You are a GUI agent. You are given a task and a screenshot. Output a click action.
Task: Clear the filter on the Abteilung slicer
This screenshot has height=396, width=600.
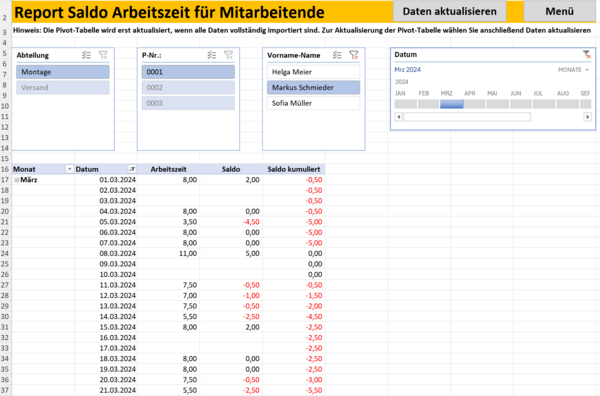click(x=103, y=55)
